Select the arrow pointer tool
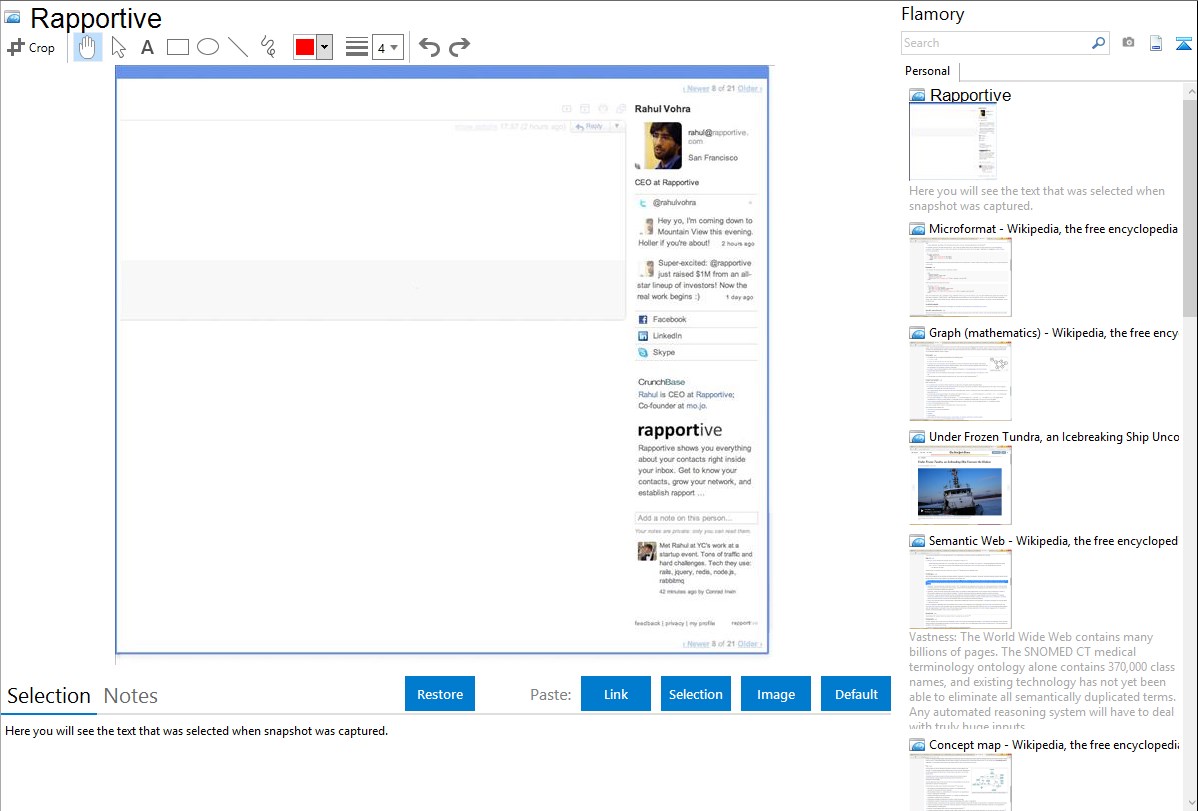The height and width of the screenshot is (811, 1198). tap(118, 47)
